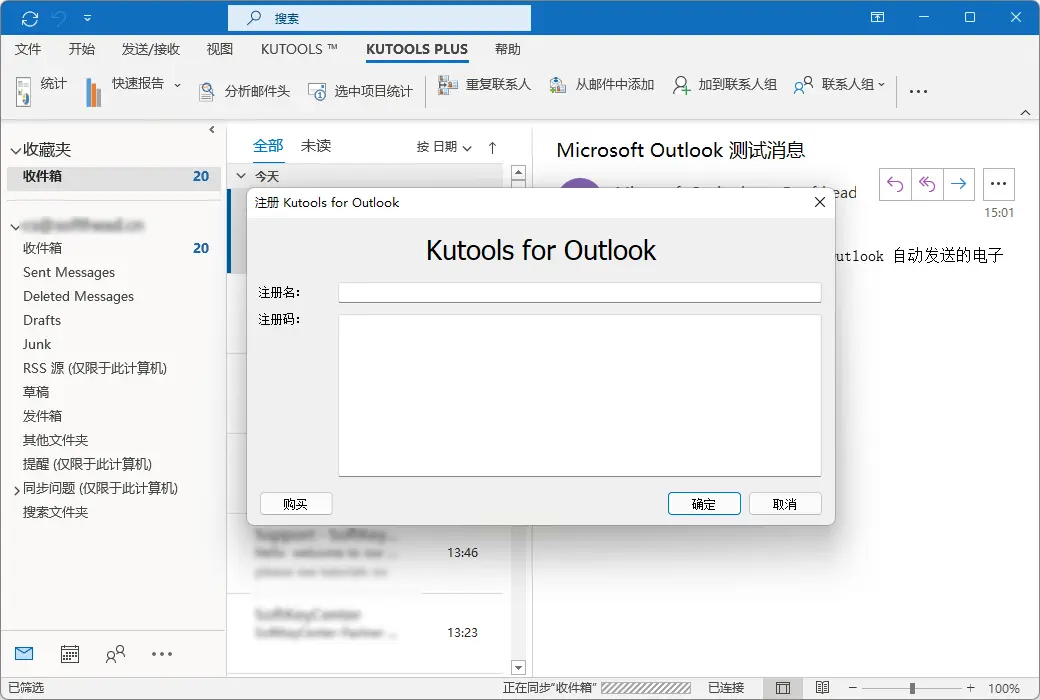Click the 从邮件中添加 tool

(602, 84)
